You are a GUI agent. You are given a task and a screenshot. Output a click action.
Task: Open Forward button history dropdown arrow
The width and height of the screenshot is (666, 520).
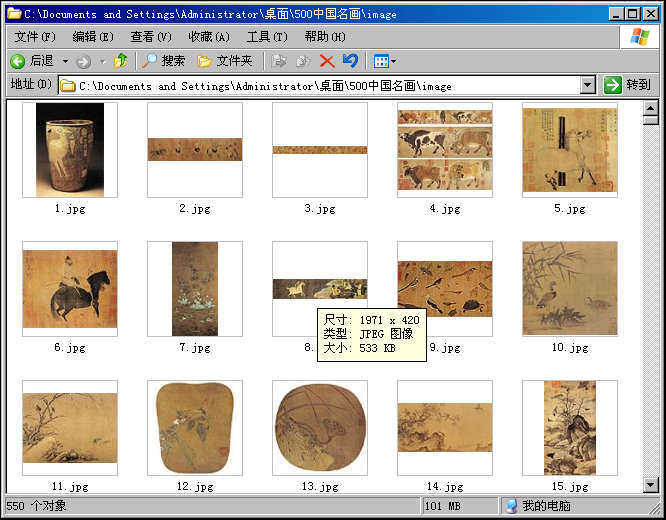(102, 62)
